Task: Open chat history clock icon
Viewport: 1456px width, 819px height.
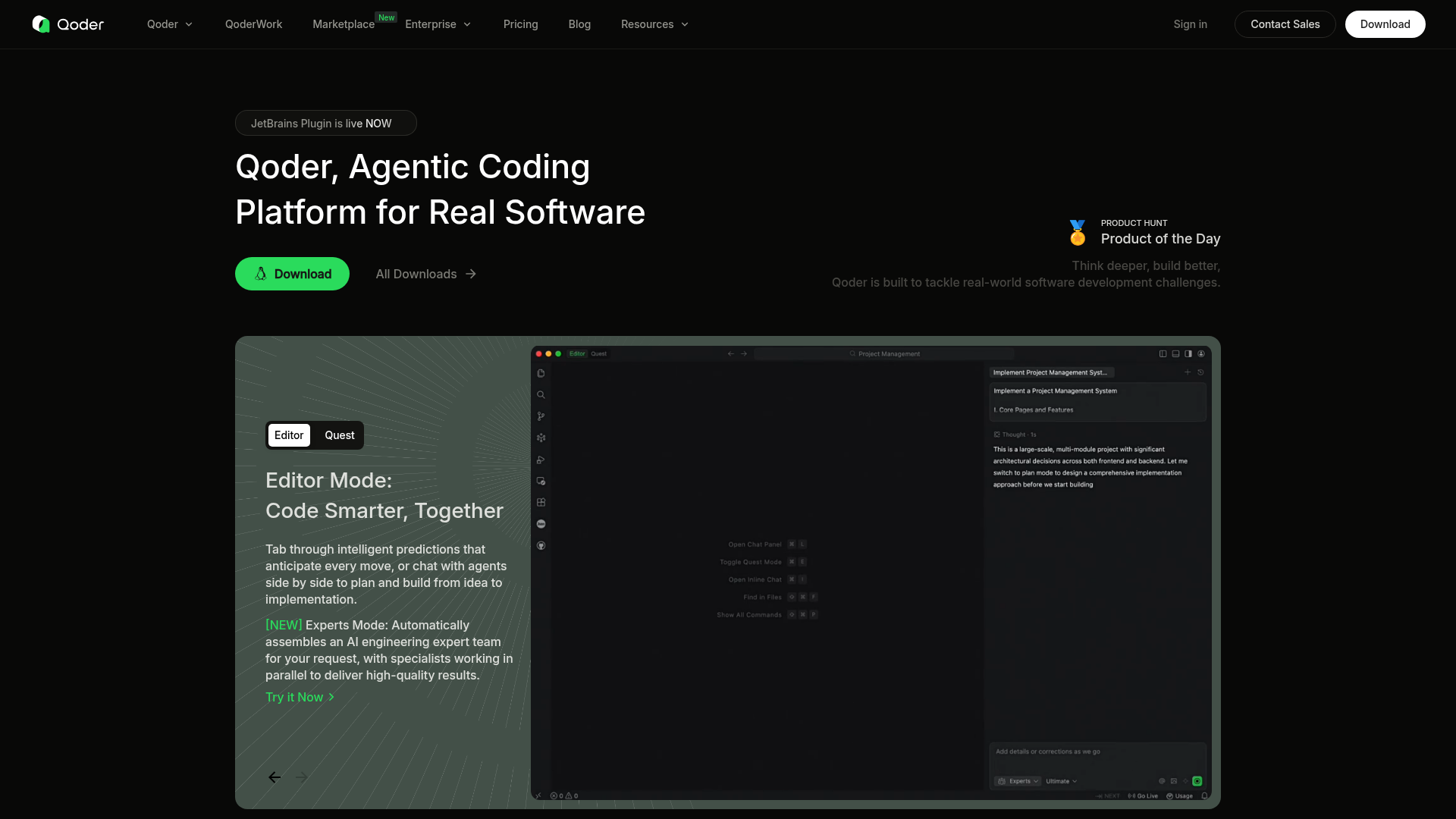Action: click(1200, 372)
